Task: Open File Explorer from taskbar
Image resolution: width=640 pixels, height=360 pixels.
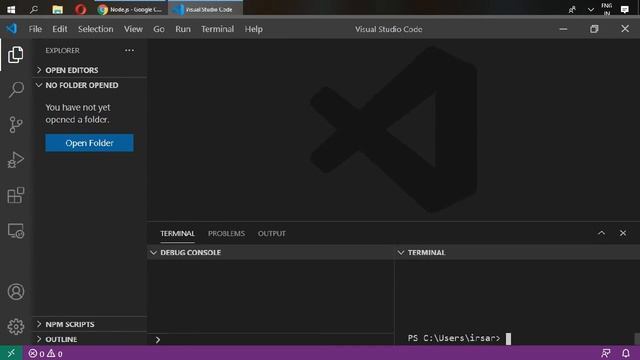Action: point(58,9)
